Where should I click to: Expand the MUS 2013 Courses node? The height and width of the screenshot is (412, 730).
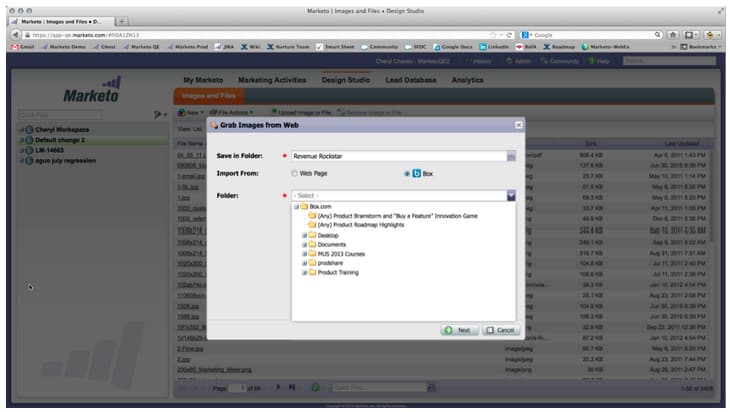[x=304, y=254]
